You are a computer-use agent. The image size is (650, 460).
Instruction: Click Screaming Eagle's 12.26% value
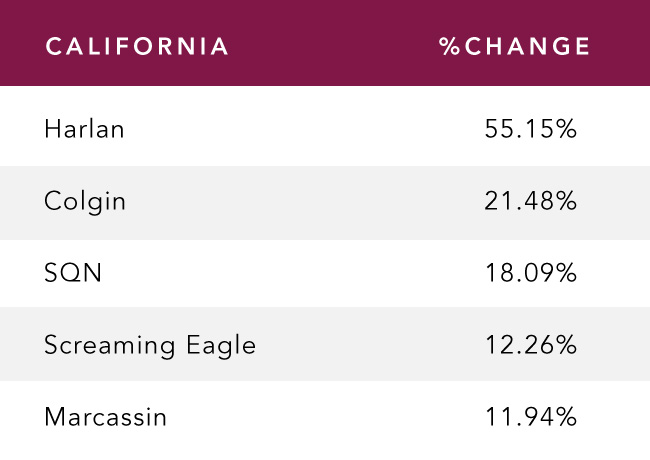[531, 345]
